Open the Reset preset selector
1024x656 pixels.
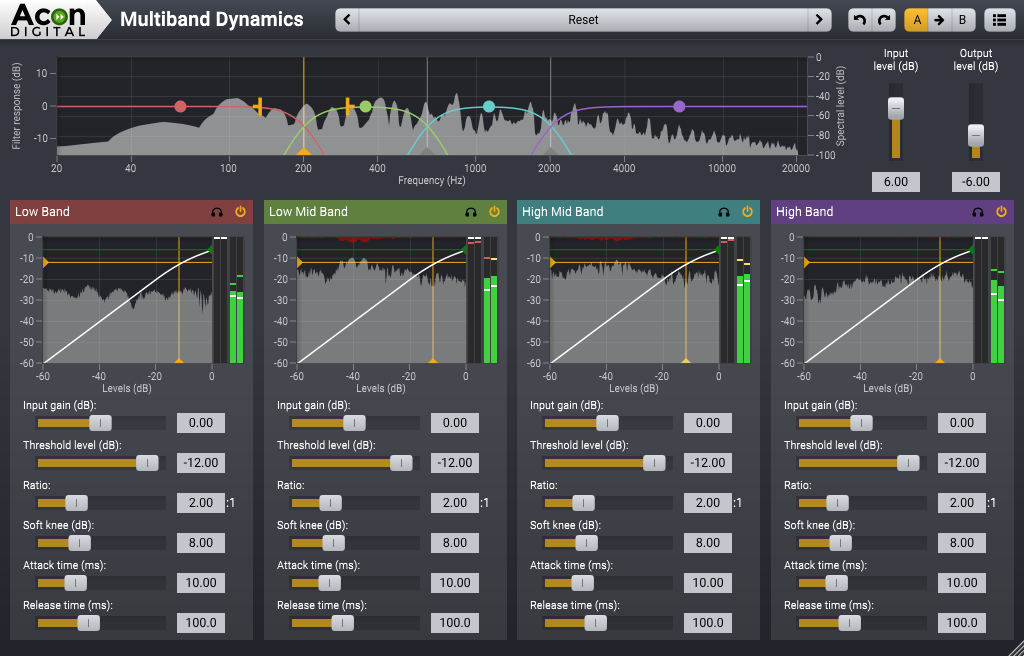[x=583, y=19]
